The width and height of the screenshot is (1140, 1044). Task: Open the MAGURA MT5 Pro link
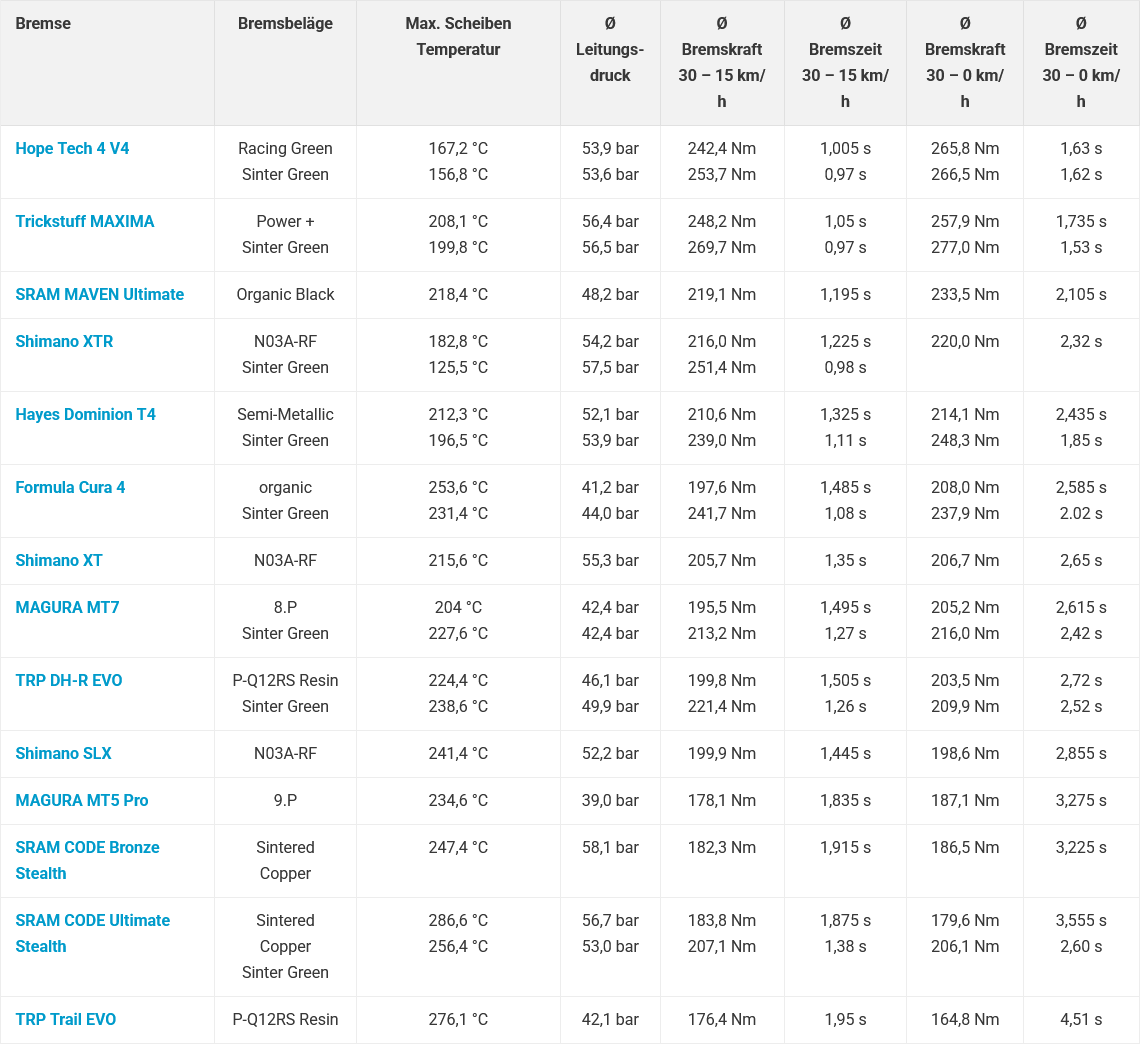coord(82,800)
